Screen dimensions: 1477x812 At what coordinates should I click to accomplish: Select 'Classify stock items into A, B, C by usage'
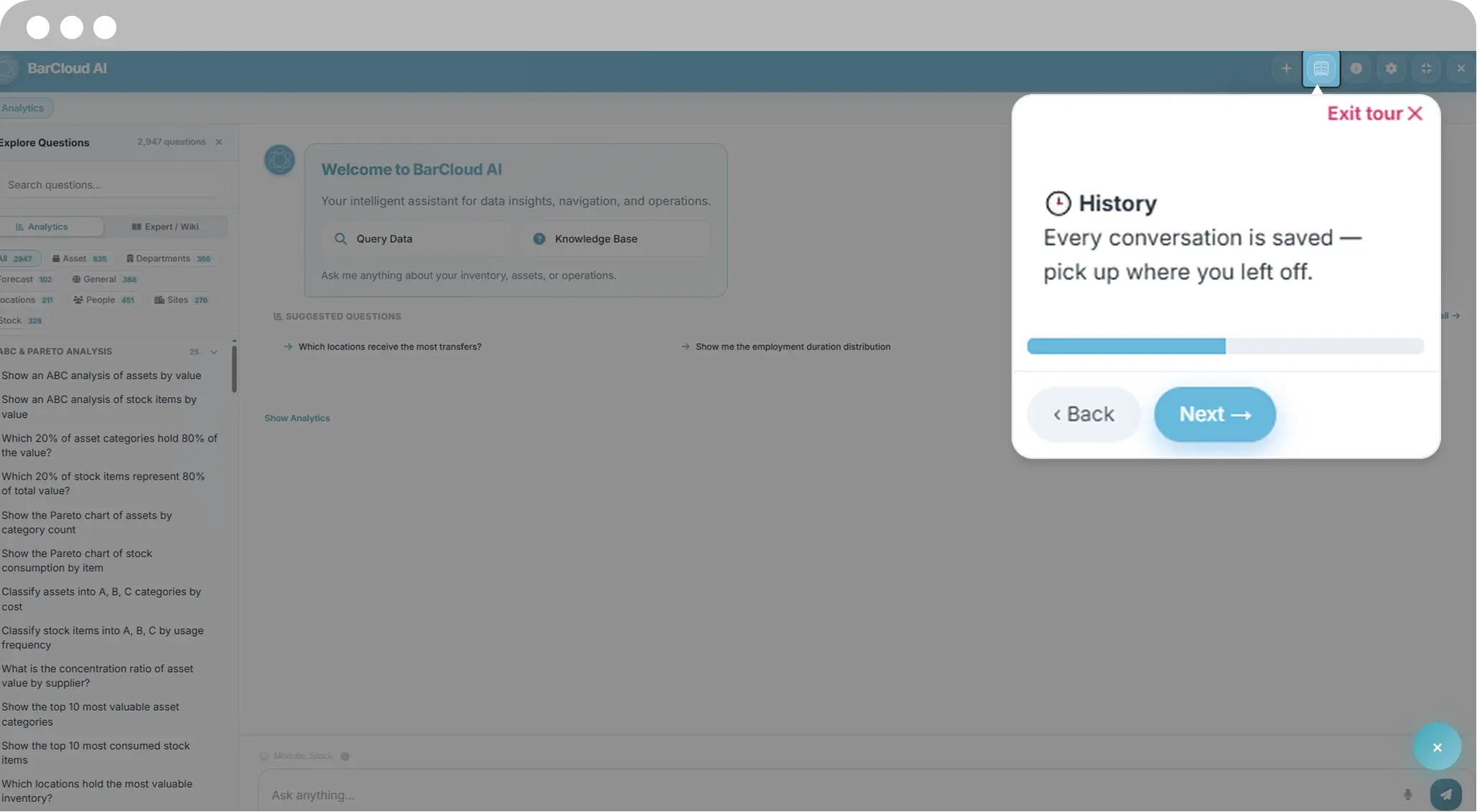(x=103, y=638)
